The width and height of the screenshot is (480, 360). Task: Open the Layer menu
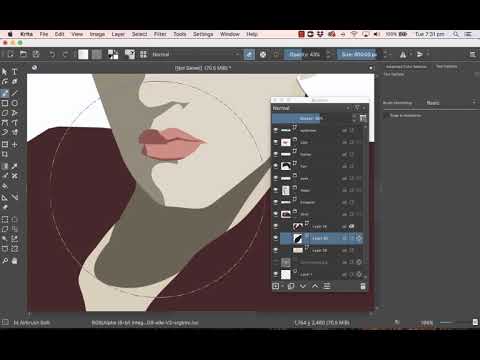(x=118, y=34)
